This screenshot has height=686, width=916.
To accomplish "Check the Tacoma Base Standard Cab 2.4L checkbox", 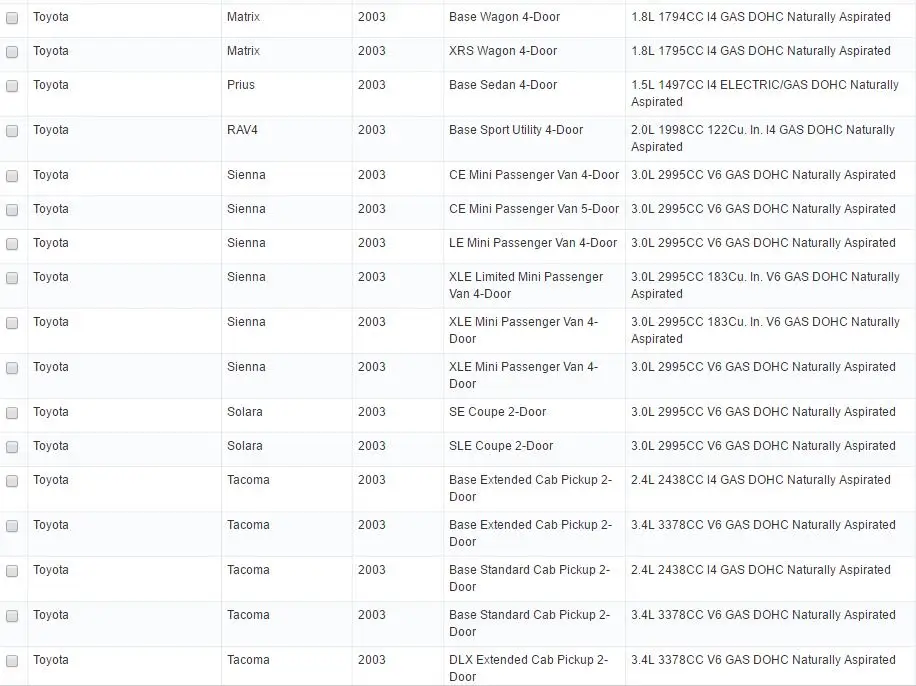I will (12, 570).
